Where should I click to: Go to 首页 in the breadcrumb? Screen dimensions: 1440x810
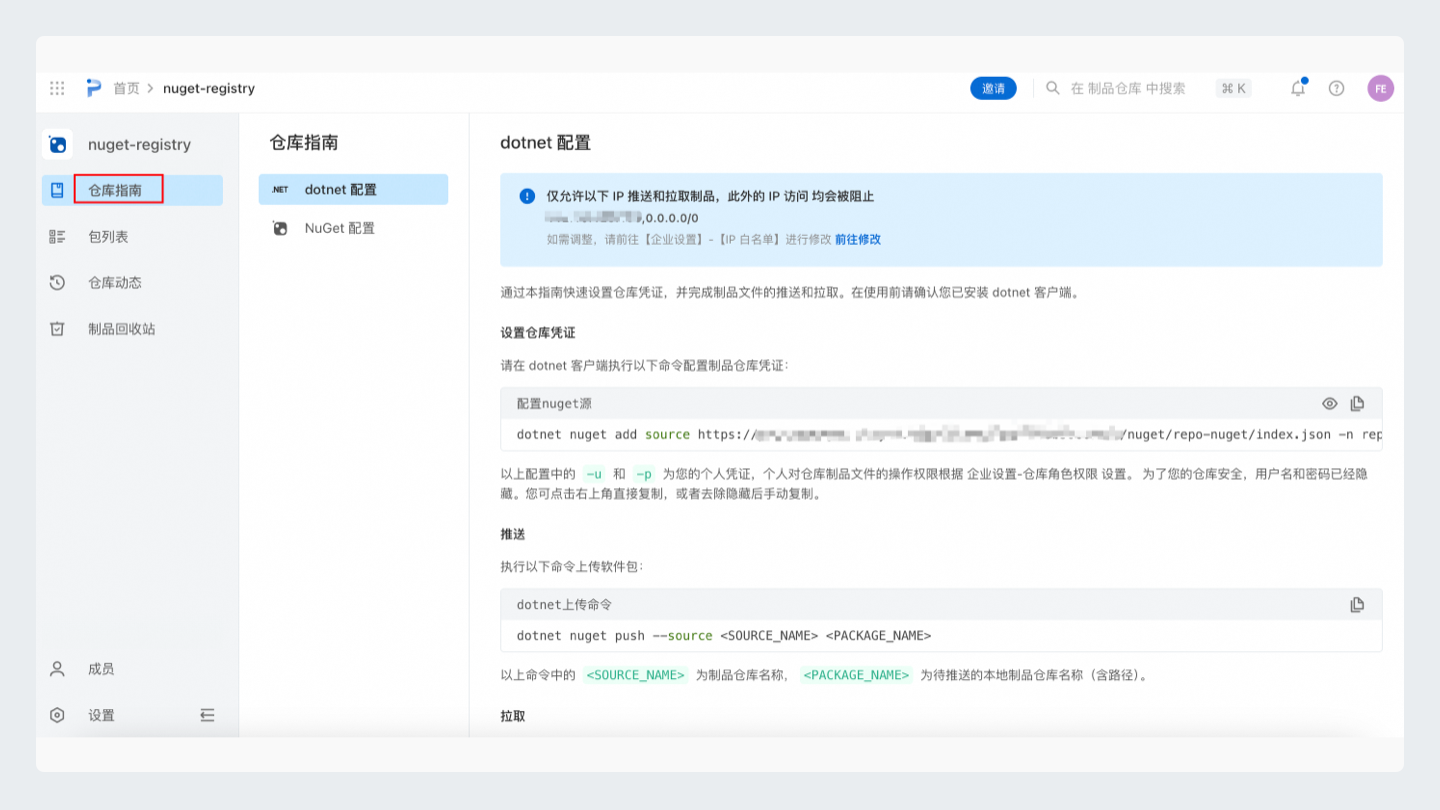[x=126, y=88]
